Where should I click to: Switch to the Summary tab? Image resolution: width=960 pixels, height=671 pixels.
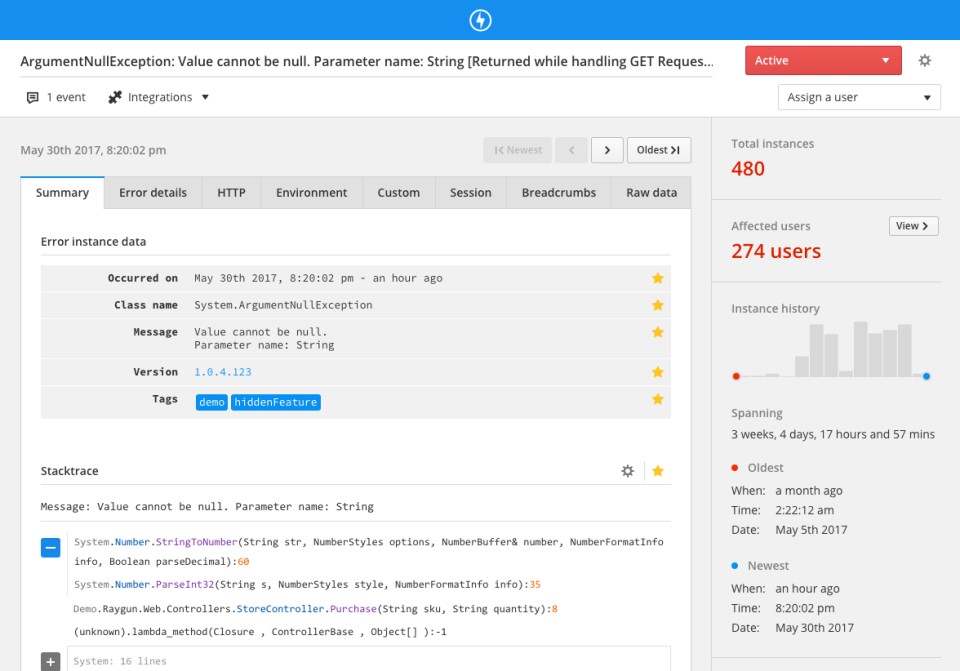pyautogui.click(x=62, y=193)
